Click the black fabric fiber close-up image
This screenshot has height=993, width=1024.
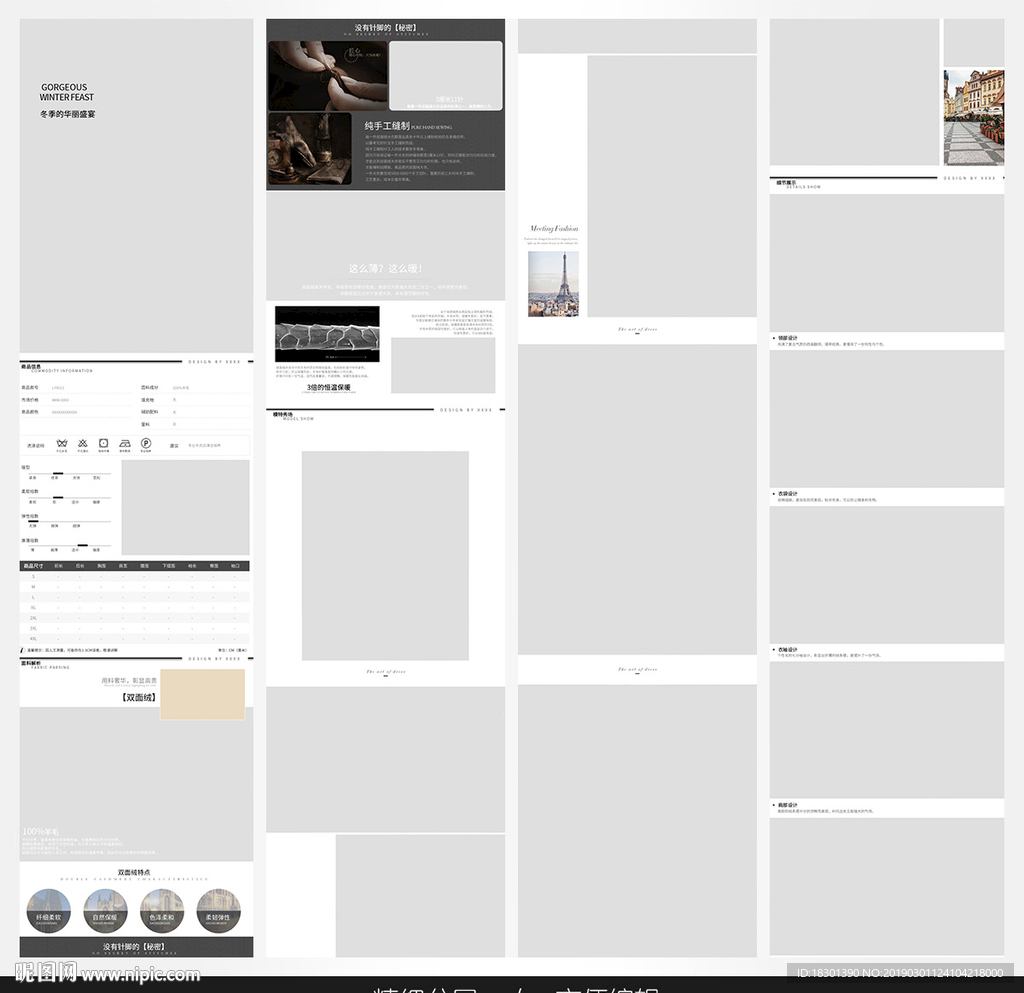coord(327,334)
